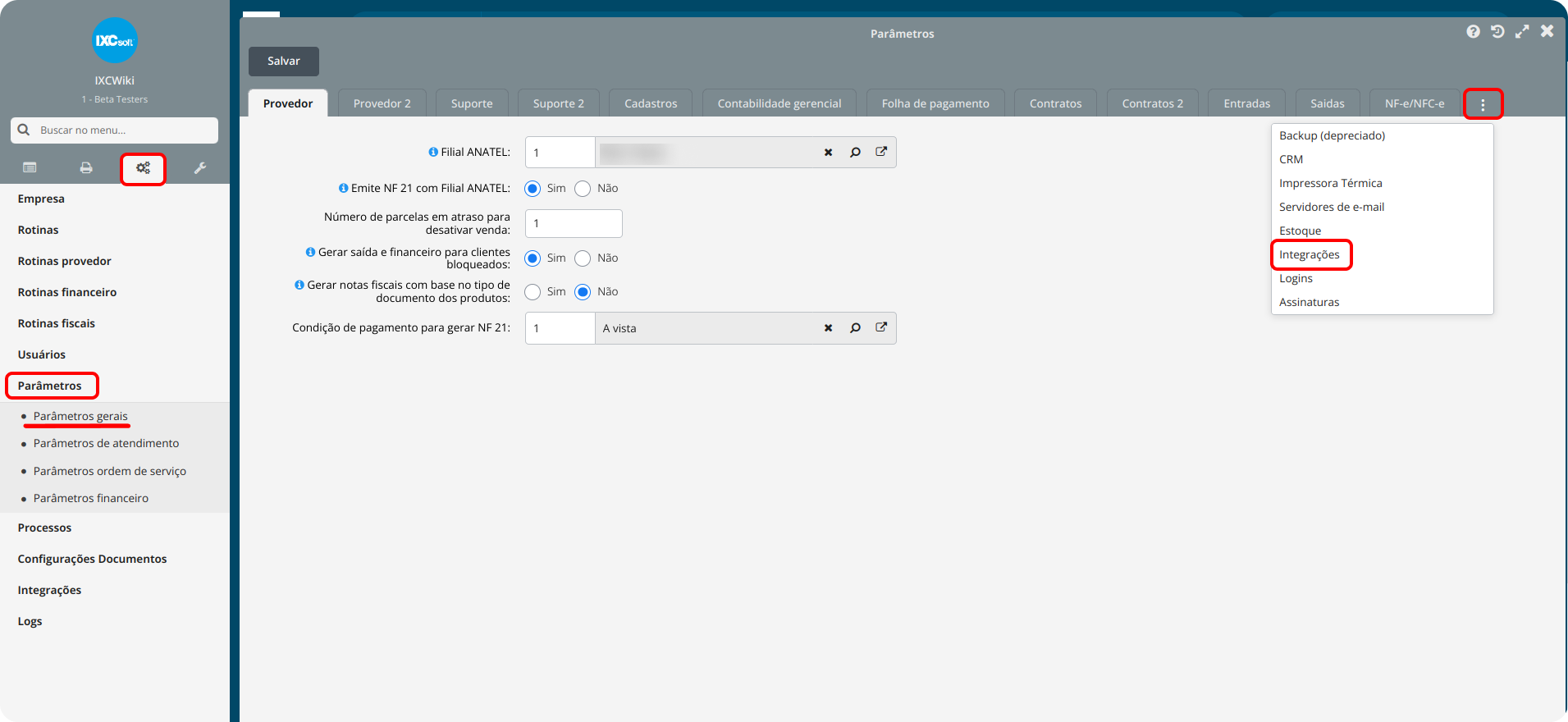Open the help question mark icon
Screen dimensions: 1568x722
(x=1474, y=31)
